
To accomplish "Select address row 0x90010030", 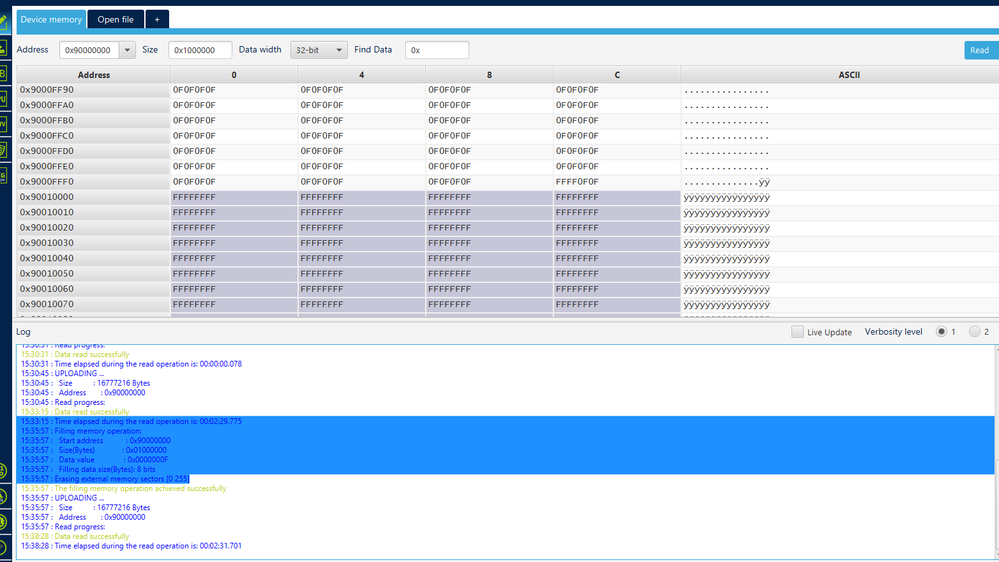I will click(93, 243).
